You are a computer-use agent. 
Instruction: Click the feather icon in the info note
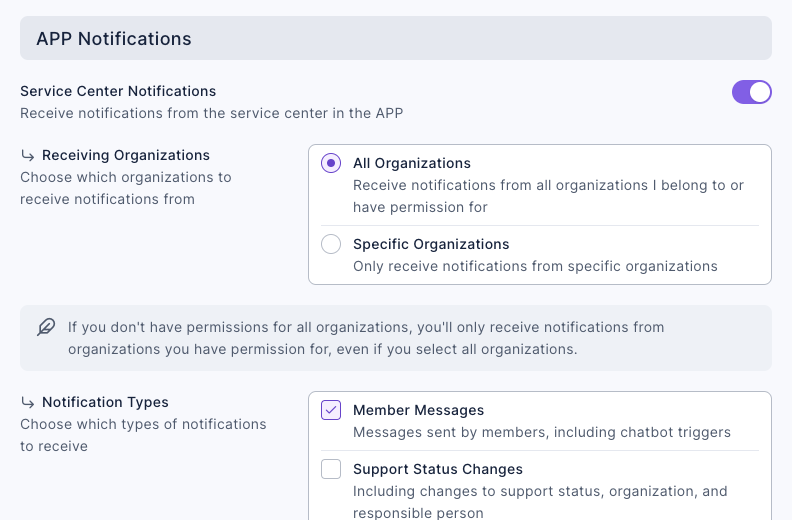[x=46, y=327]
